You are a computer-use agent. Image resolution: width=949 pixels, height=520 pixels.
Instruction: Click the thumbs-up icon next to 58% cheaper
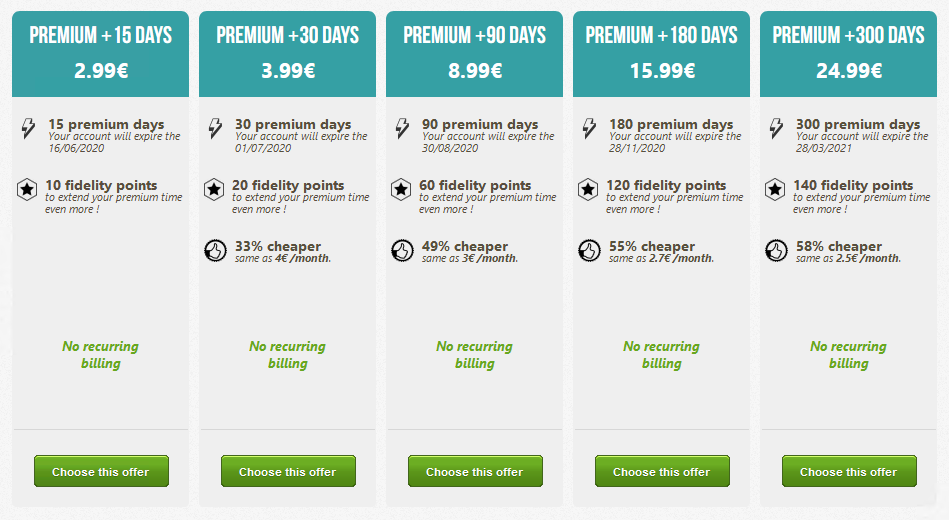coord(776,251)
